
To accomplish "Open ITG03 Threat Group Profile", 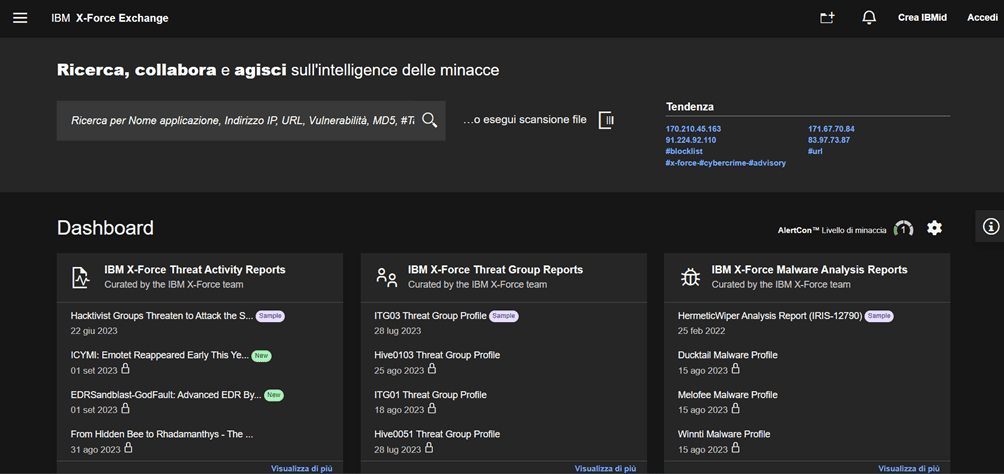I will click(x=430, y=316).
